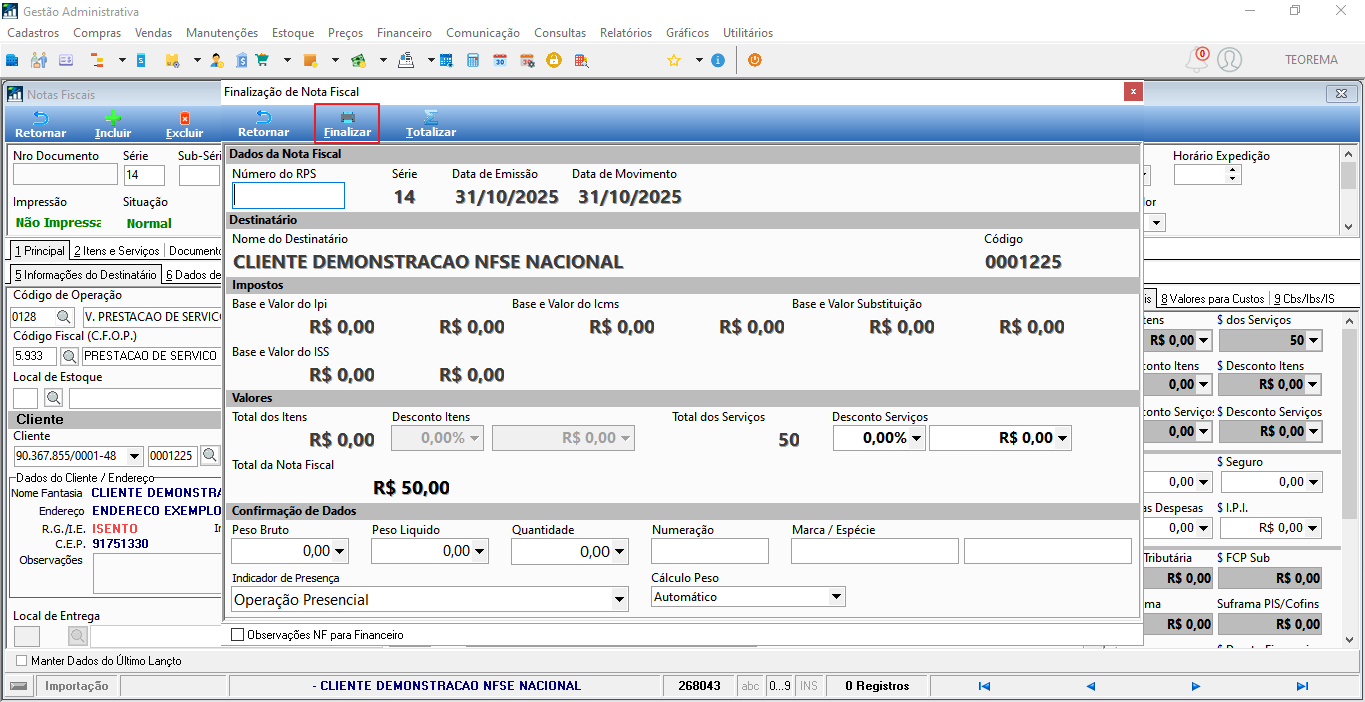Click the blue calendar grid toolbar icon
The height and width of the screenshot is (702, 1365).
point(446,60)
